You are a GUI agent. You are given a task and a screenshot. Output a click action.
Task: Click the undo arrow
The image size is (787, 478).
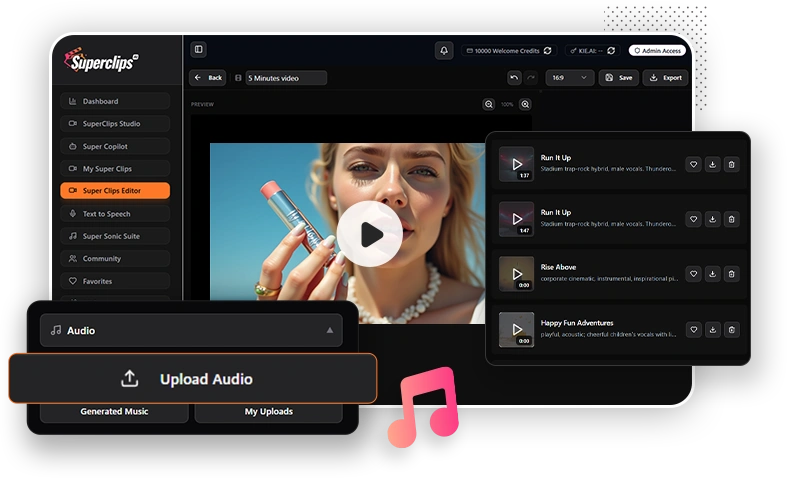[x=513, y=78]
